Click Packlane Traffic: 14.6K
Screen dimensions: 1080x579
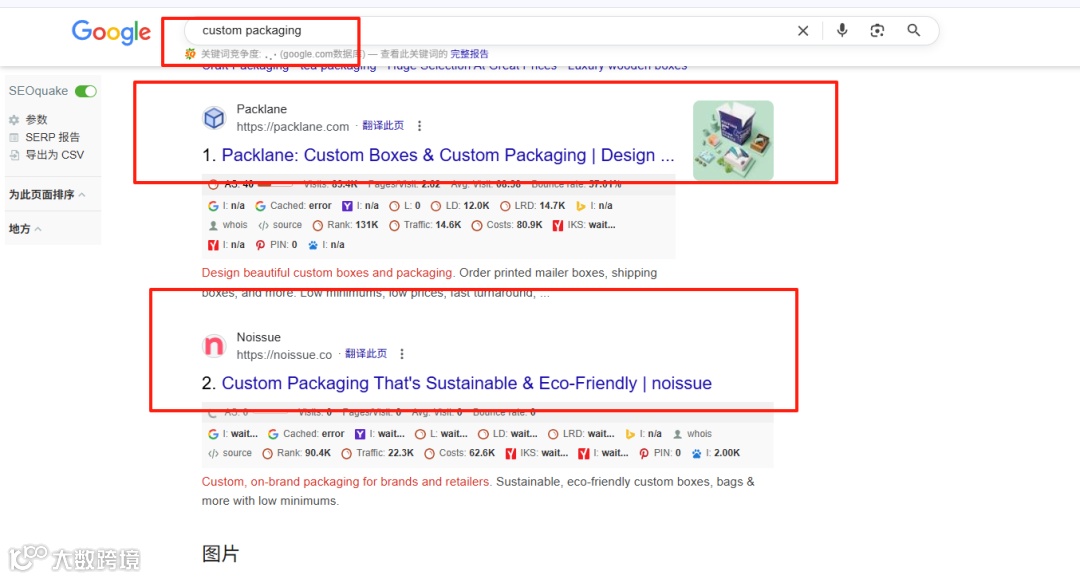(425, 225)
